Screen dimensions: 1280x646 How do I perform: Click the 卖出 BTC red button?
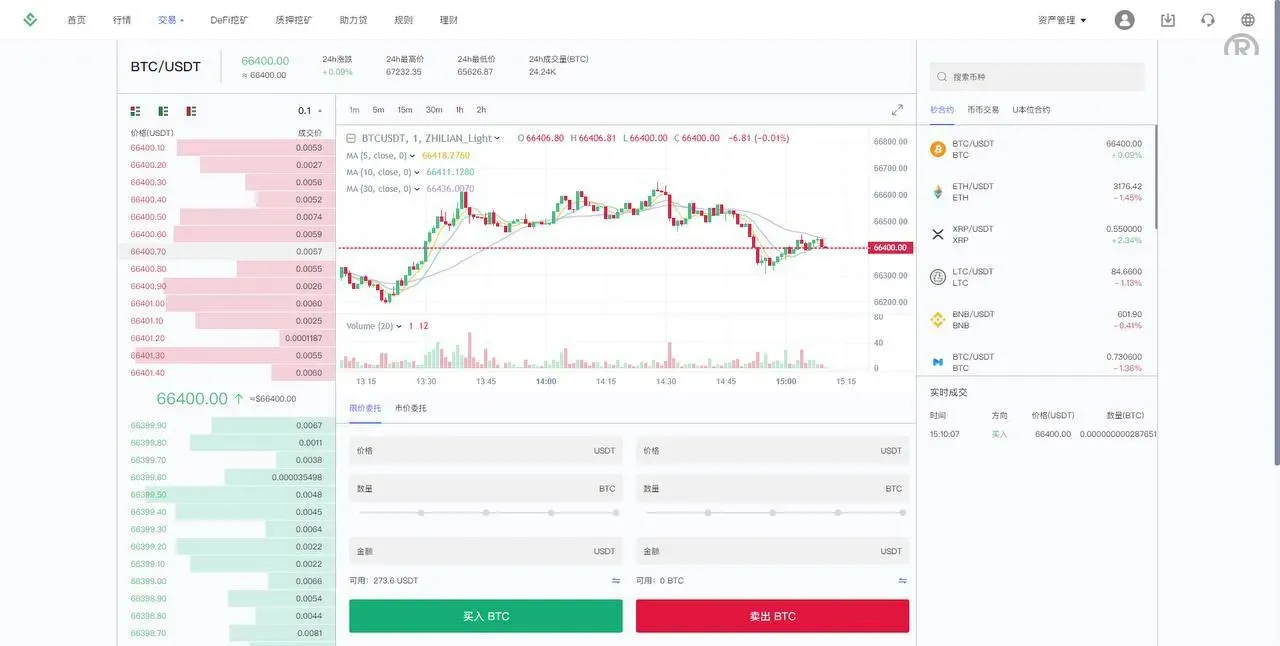(x=772, y=615)
